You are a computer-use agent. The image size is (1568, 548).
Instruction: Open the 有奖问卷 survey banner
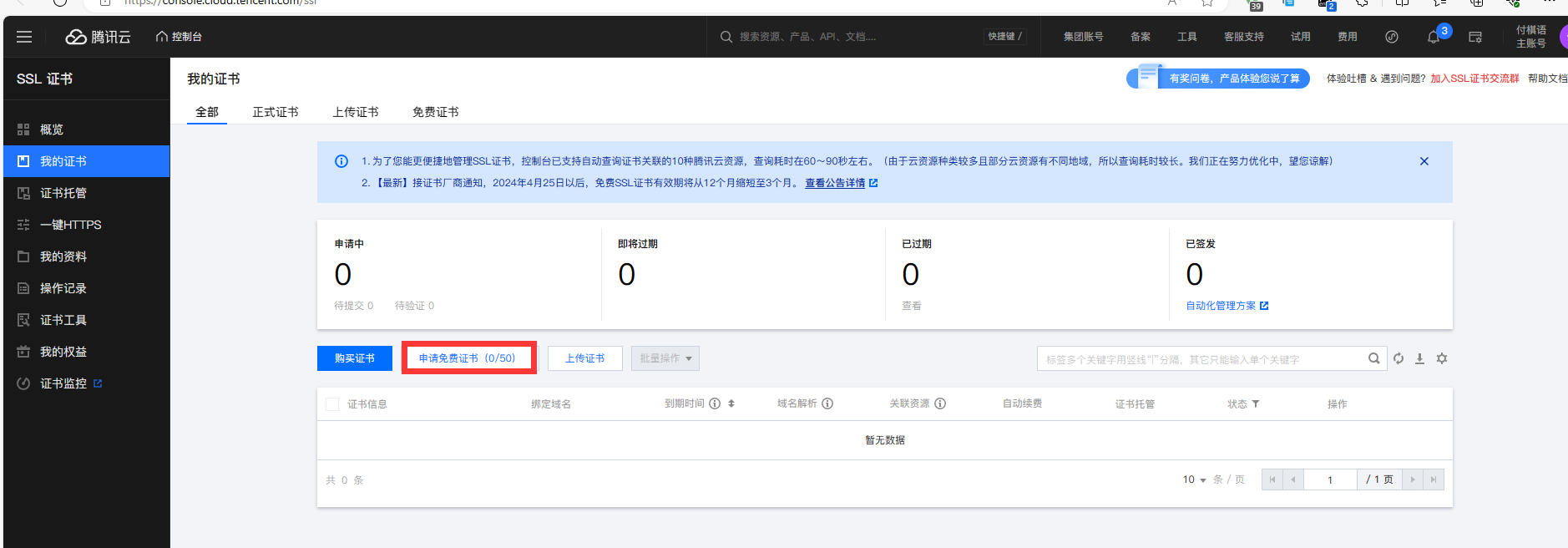coord(1218,78)
